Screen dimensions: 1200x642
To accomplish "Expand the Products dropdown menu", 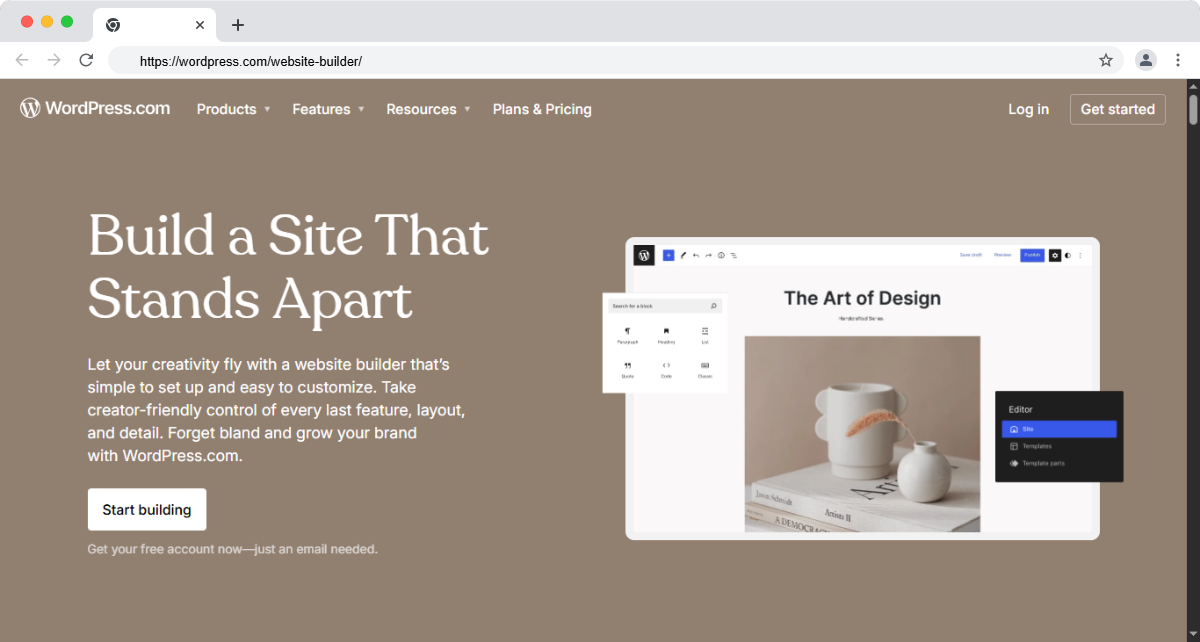I will pyautogui.click(x=233, y=109).
